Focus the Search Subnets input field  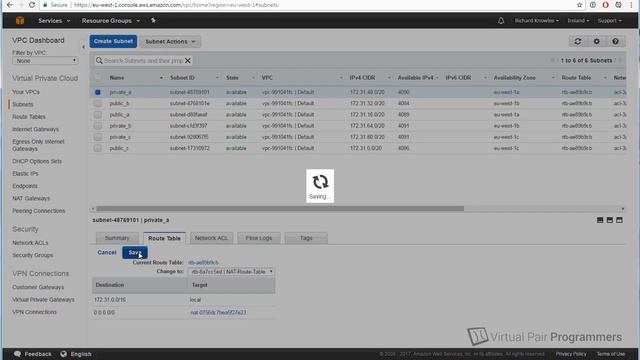pyautogui.click(x=143, y=60)
